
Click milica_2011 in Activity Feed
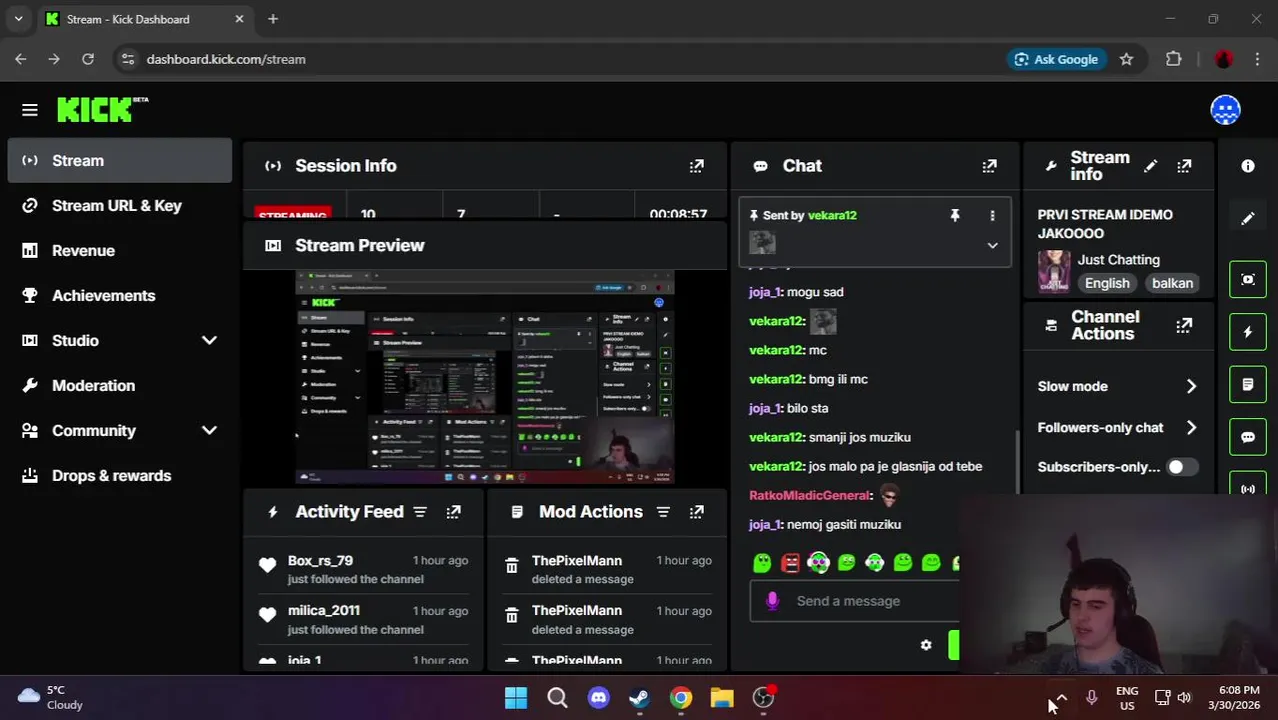click(x=324, y=611)
